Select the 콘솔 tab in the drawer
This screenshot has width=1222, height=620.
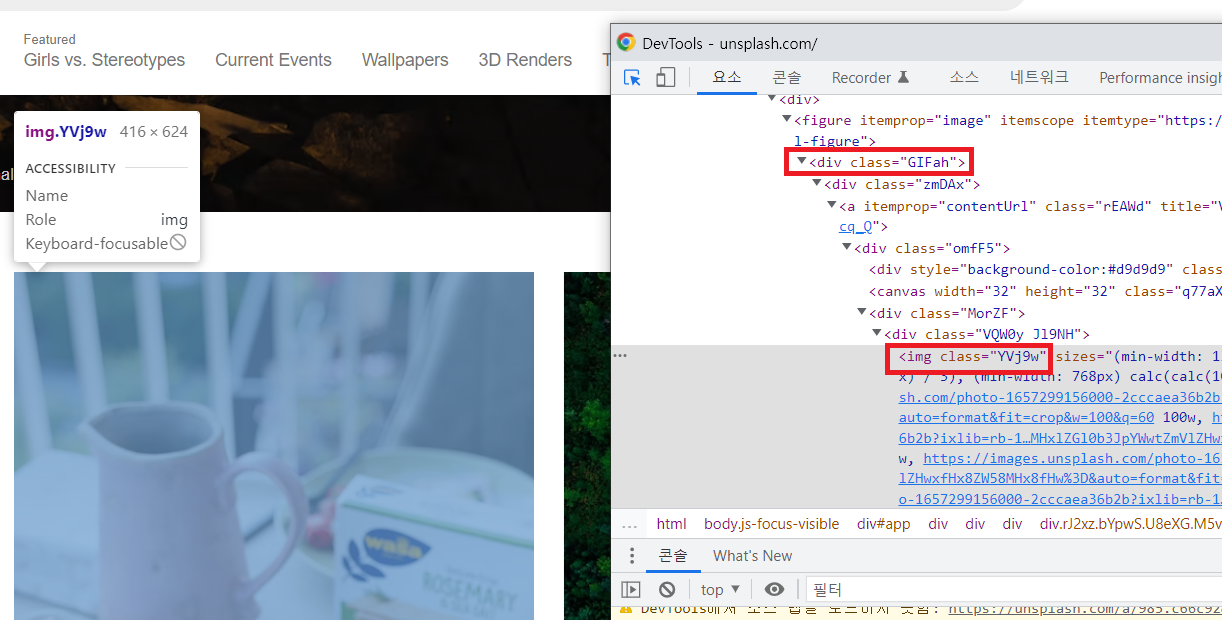[673, 556]
